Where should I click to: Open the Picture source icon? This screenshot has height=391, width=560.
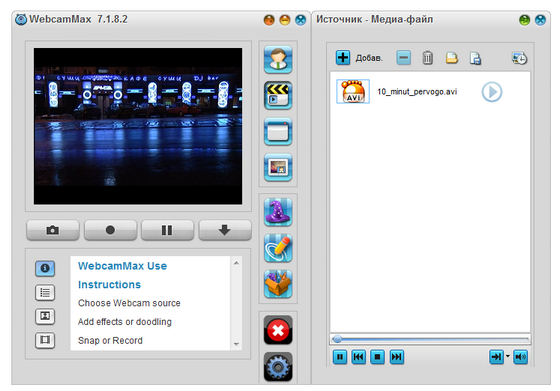(x=278, y=167)
